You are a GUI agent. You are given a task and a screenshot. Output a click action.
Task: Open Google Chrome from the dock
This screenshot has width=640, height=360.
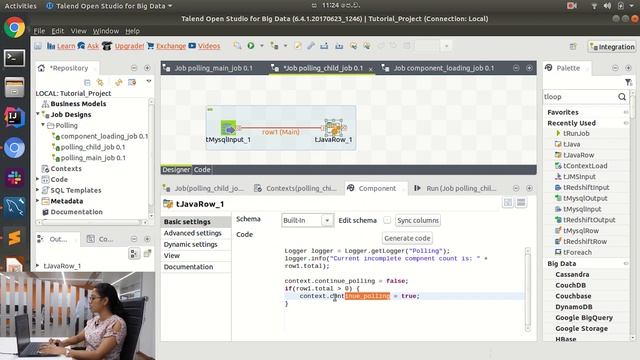coord(15,28)
